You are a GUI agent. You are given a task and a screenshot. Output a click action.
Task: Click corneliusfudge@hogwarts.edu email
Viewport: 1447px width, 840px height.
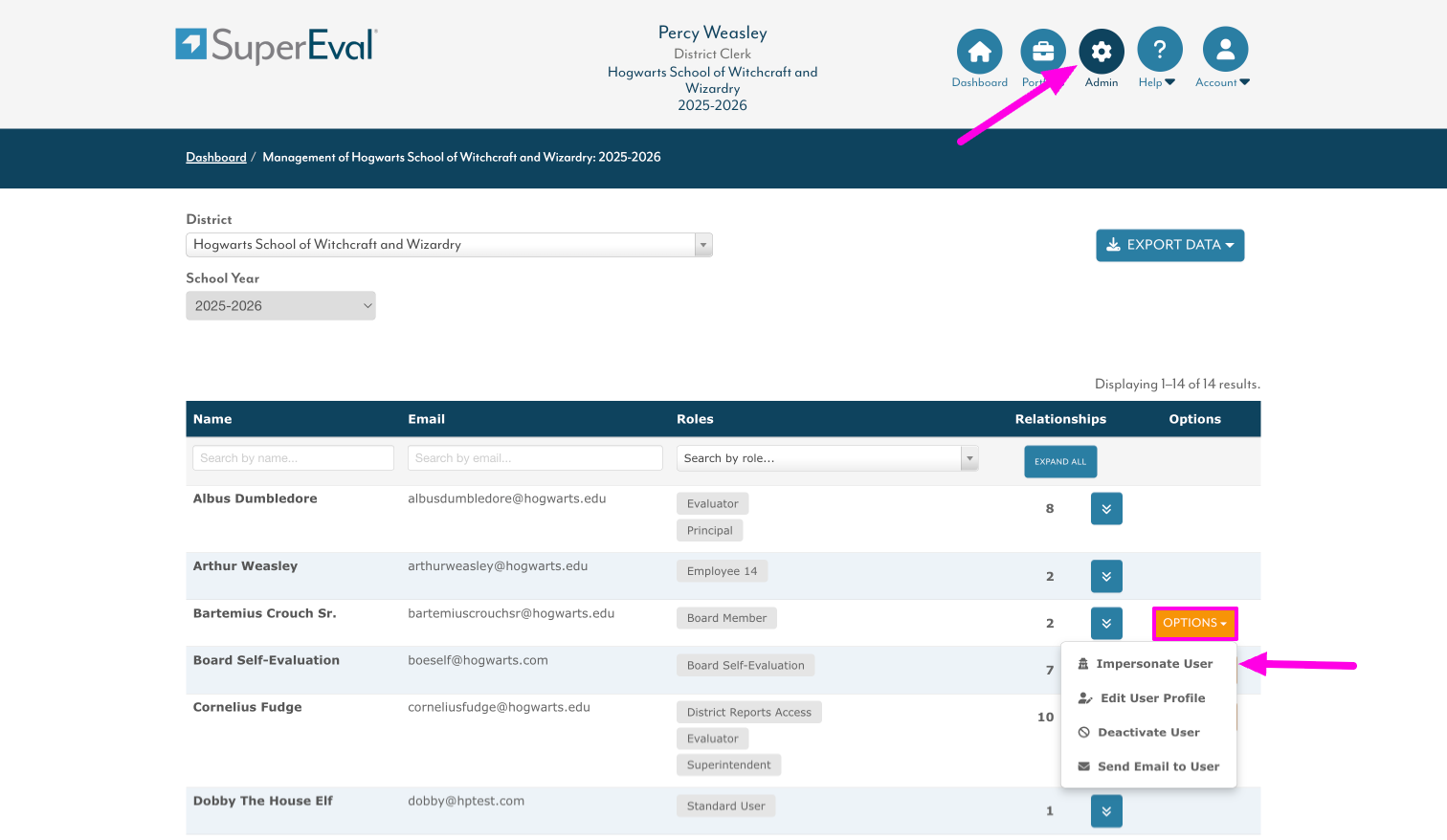(x=499, y=707)
